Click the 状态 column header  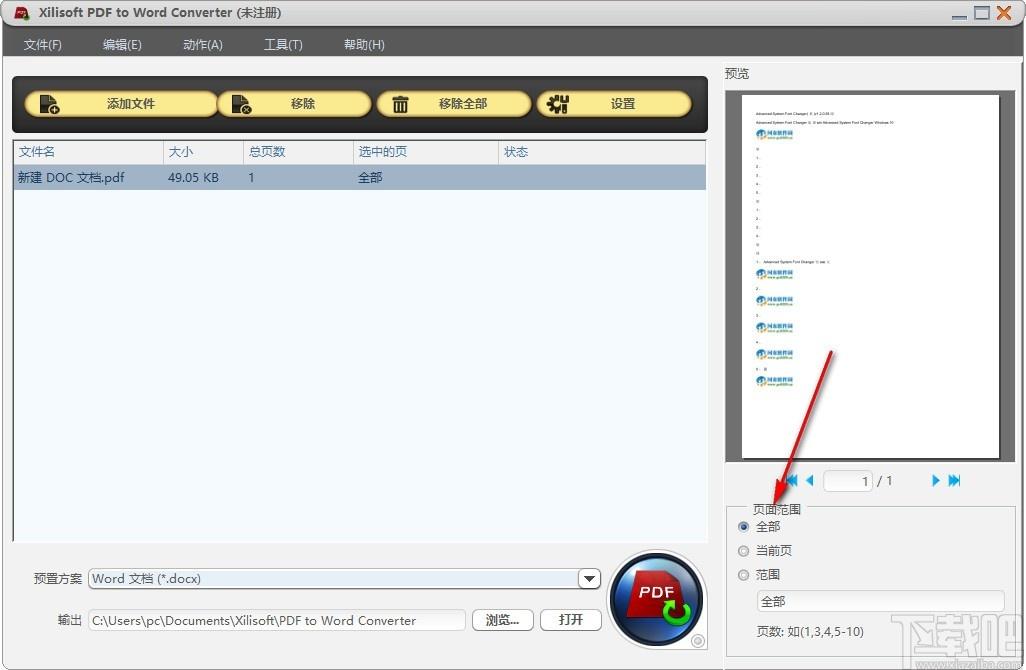click(602, 152)
